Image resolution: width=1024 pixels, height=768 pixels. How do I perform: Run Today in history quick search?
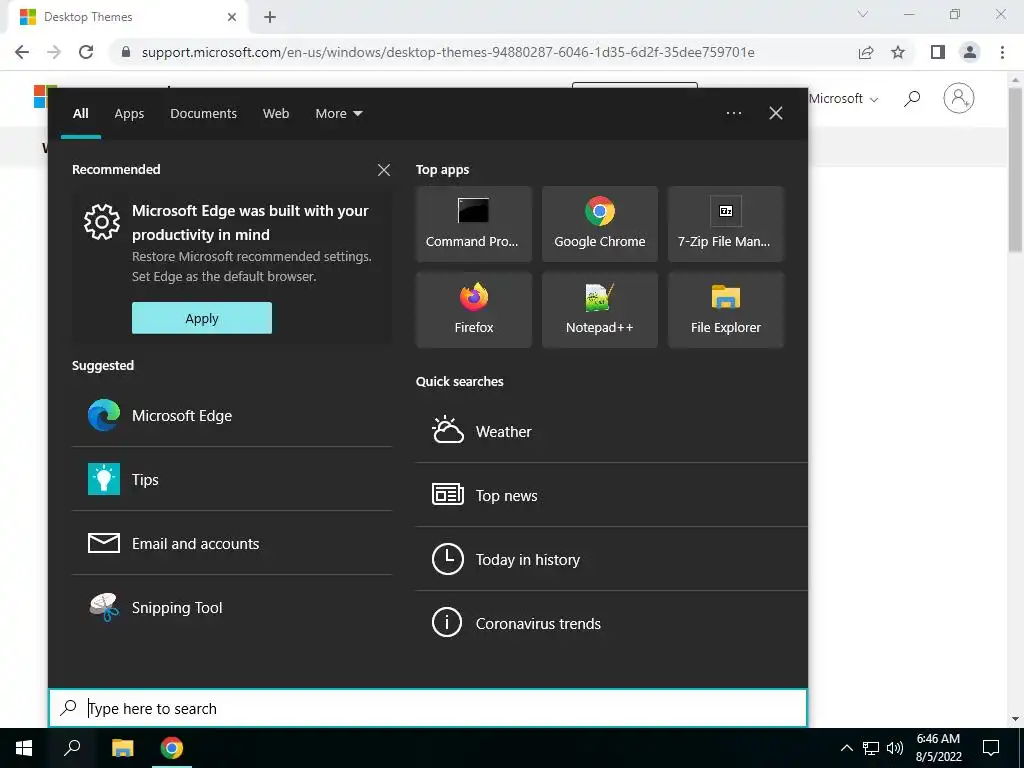(x=611, y=559)
